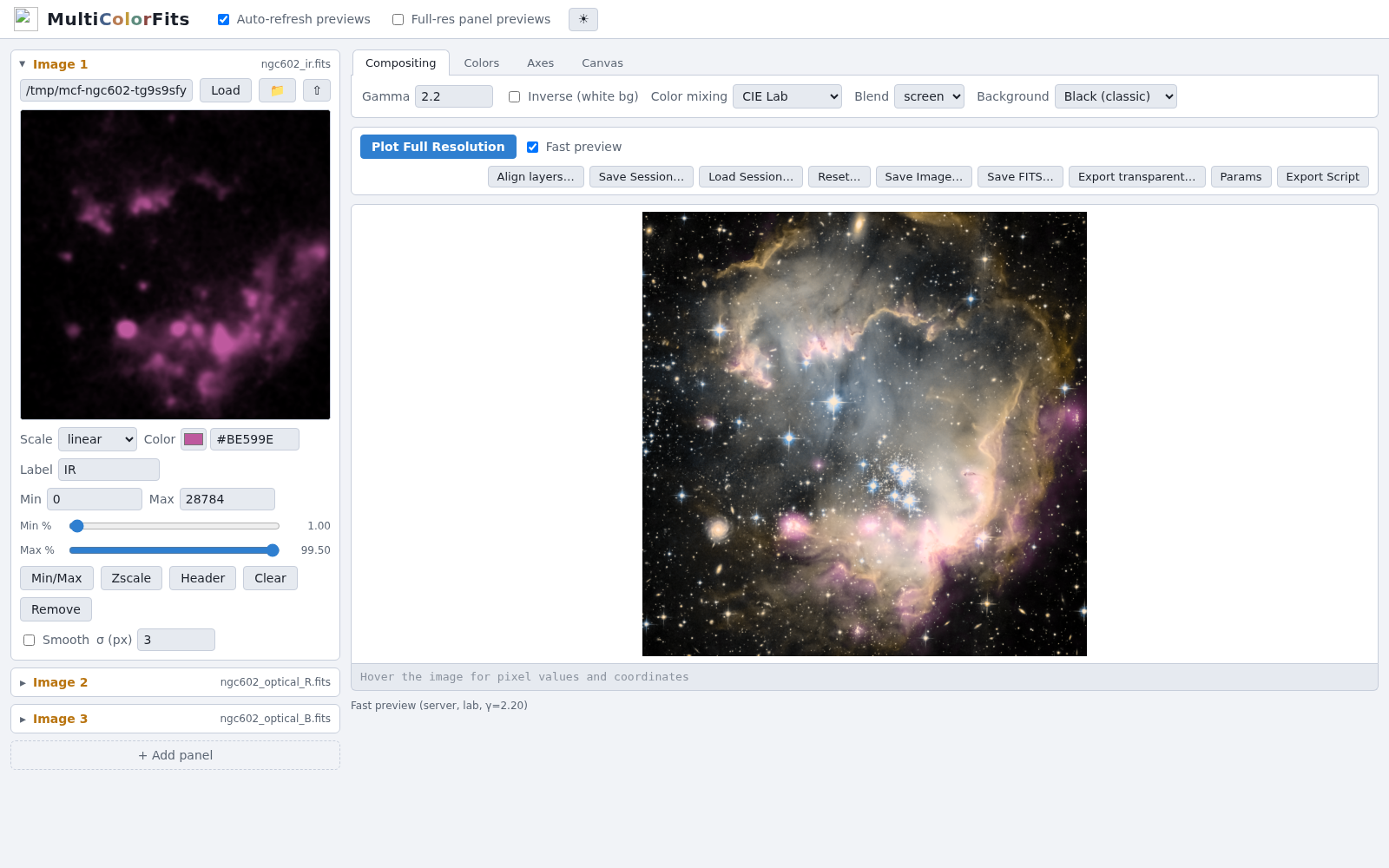Click the MultiColorFits logo icon
Viewport: 1389px width, 868px height.
click(26, 19)
